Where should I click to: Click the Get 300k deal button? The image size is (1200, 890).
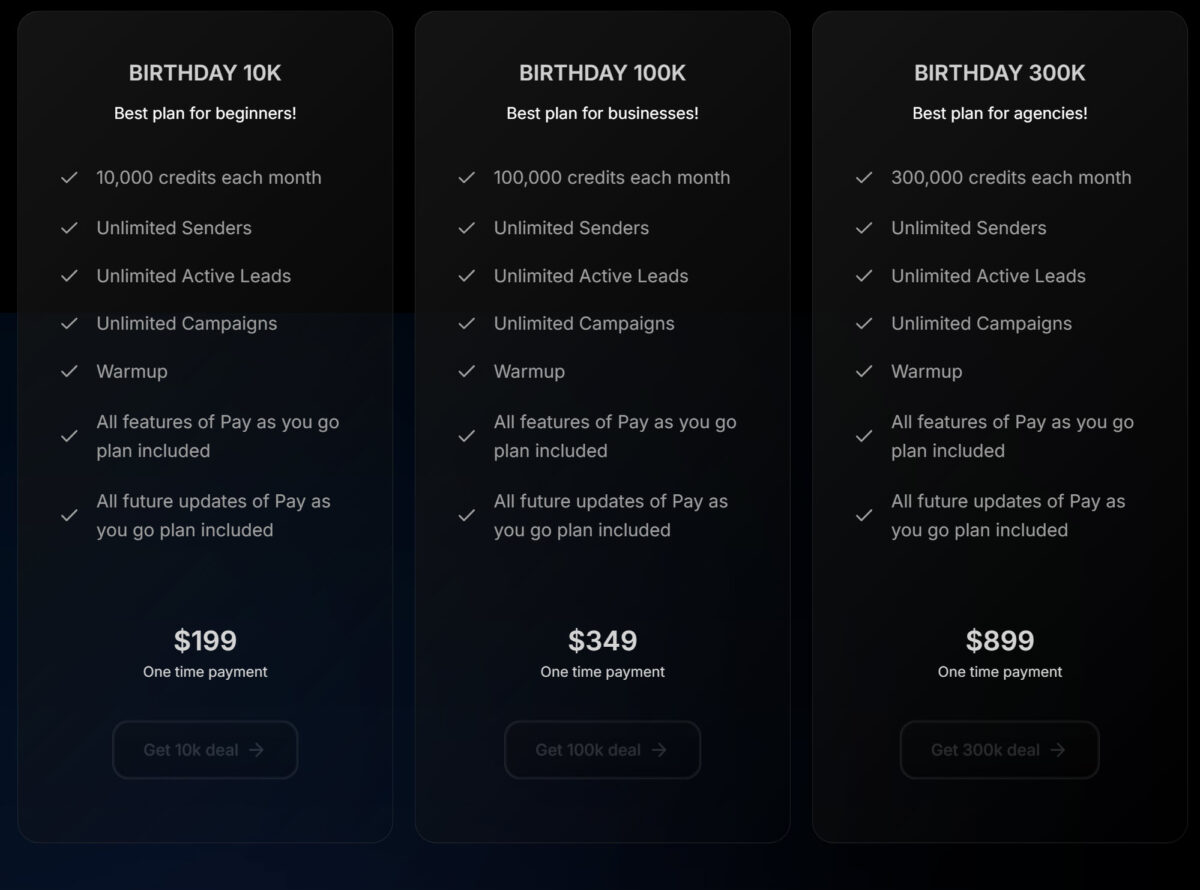[x=999, y=750]
